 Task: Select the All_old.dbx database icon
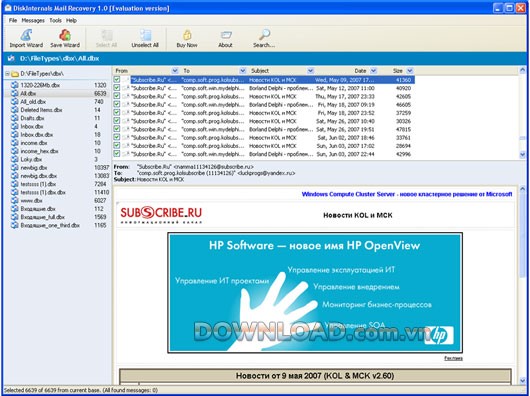coord(15,102)
